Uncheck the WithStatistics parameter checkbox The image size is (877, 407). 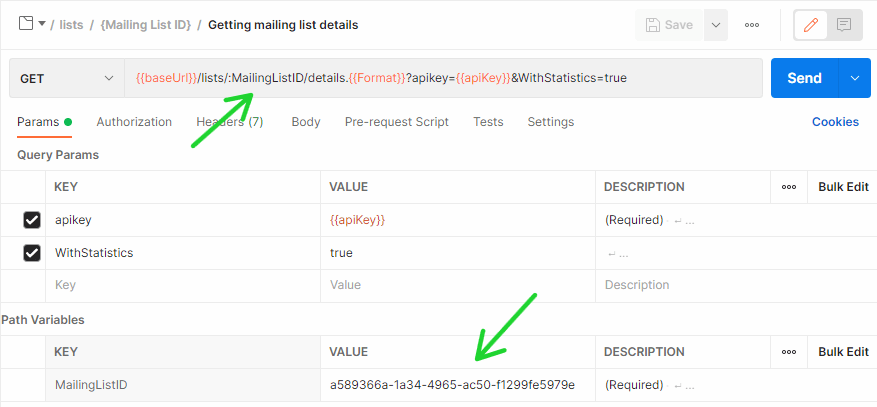click(x=32, y=253)
